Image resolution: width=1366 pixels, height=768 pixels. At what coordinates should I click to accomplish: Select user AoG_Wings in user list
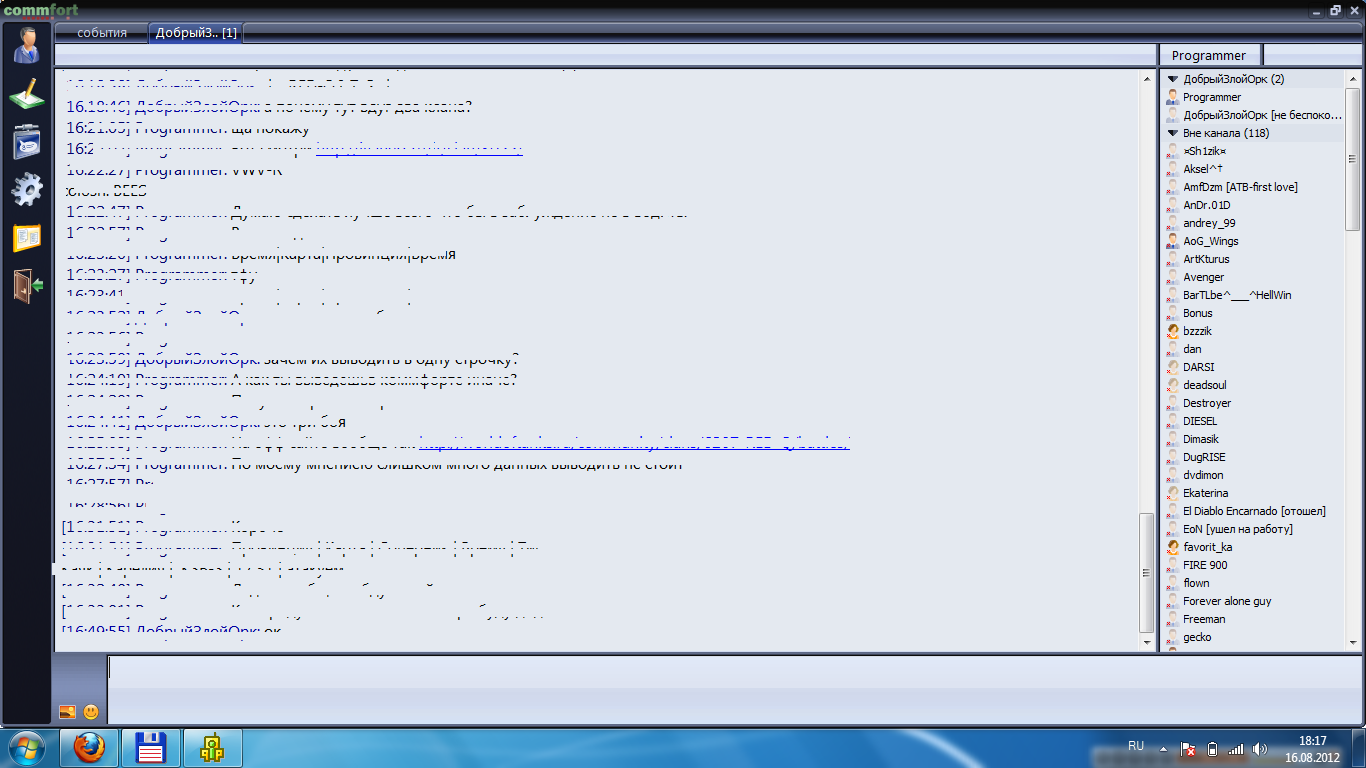1210,241
